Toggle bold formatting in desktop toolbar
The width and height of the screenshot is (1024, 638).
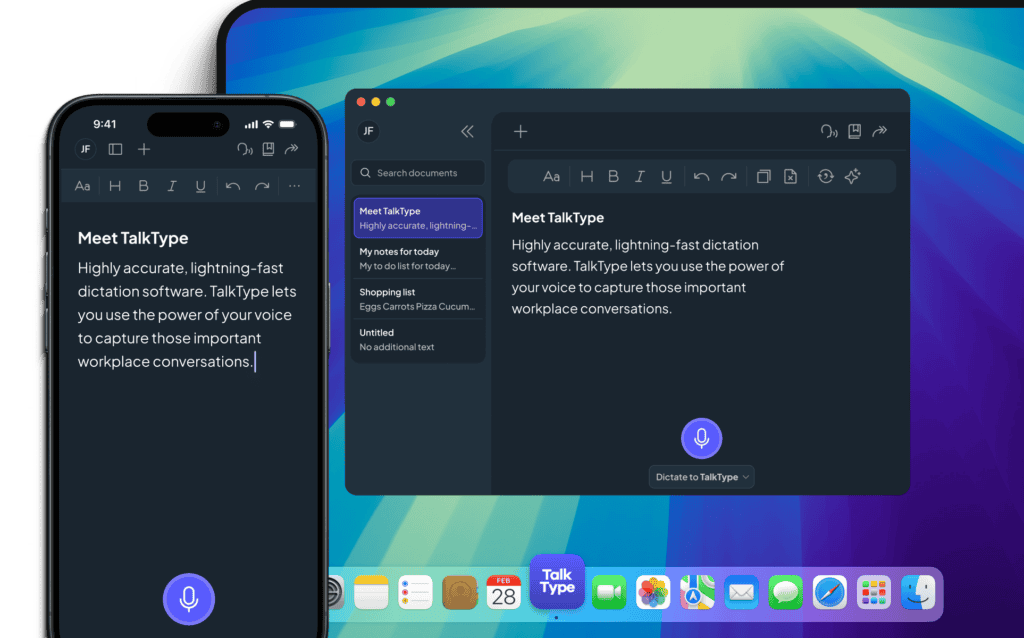613,177
